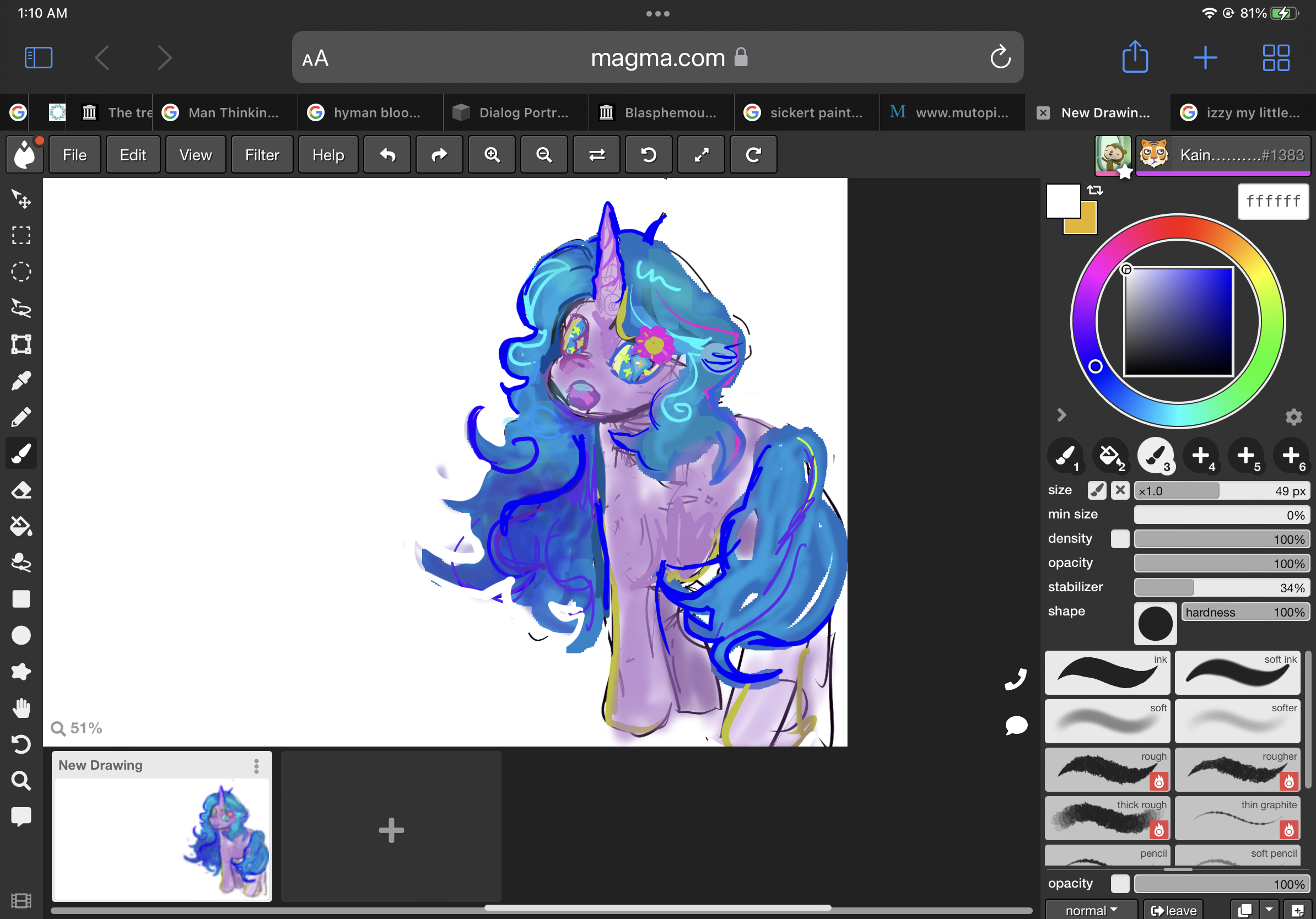This screenshot has height=919, width=1316.
Task: Select the soft ink brush preset
Action: 1237,673
